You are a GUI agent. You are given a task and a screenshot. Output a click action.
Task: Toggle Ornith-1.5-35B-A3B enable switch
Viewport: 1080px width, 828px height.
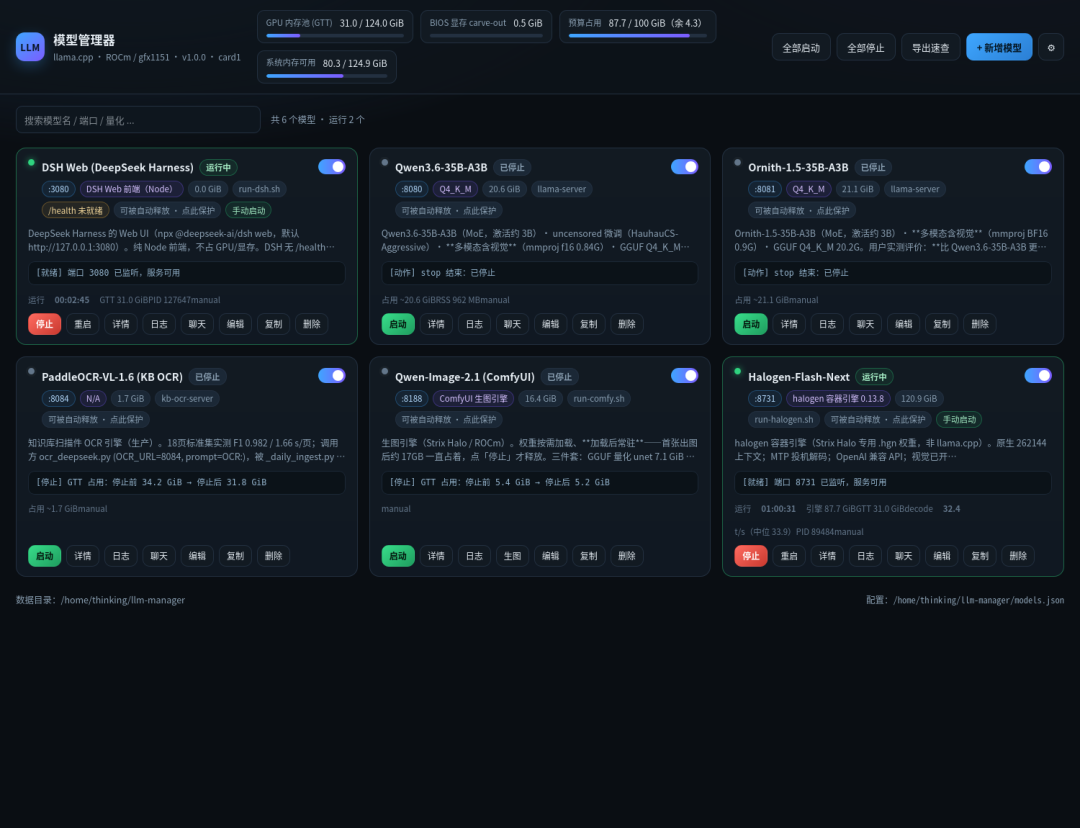pos(1038,167)
